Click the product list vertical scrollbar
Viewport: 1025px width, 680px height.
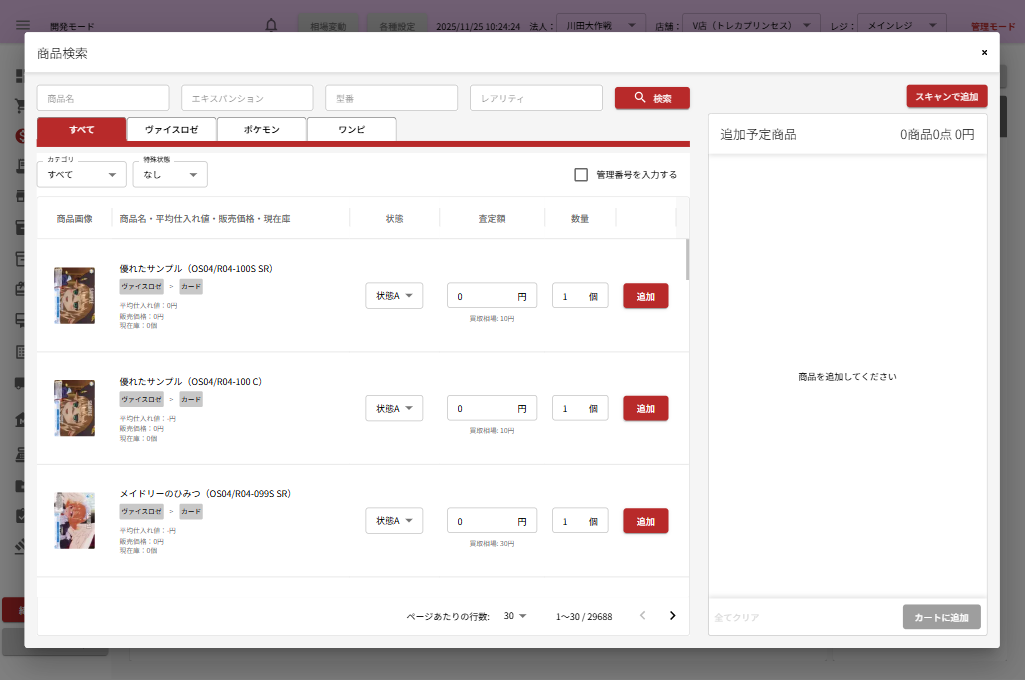tap(686, 260)
